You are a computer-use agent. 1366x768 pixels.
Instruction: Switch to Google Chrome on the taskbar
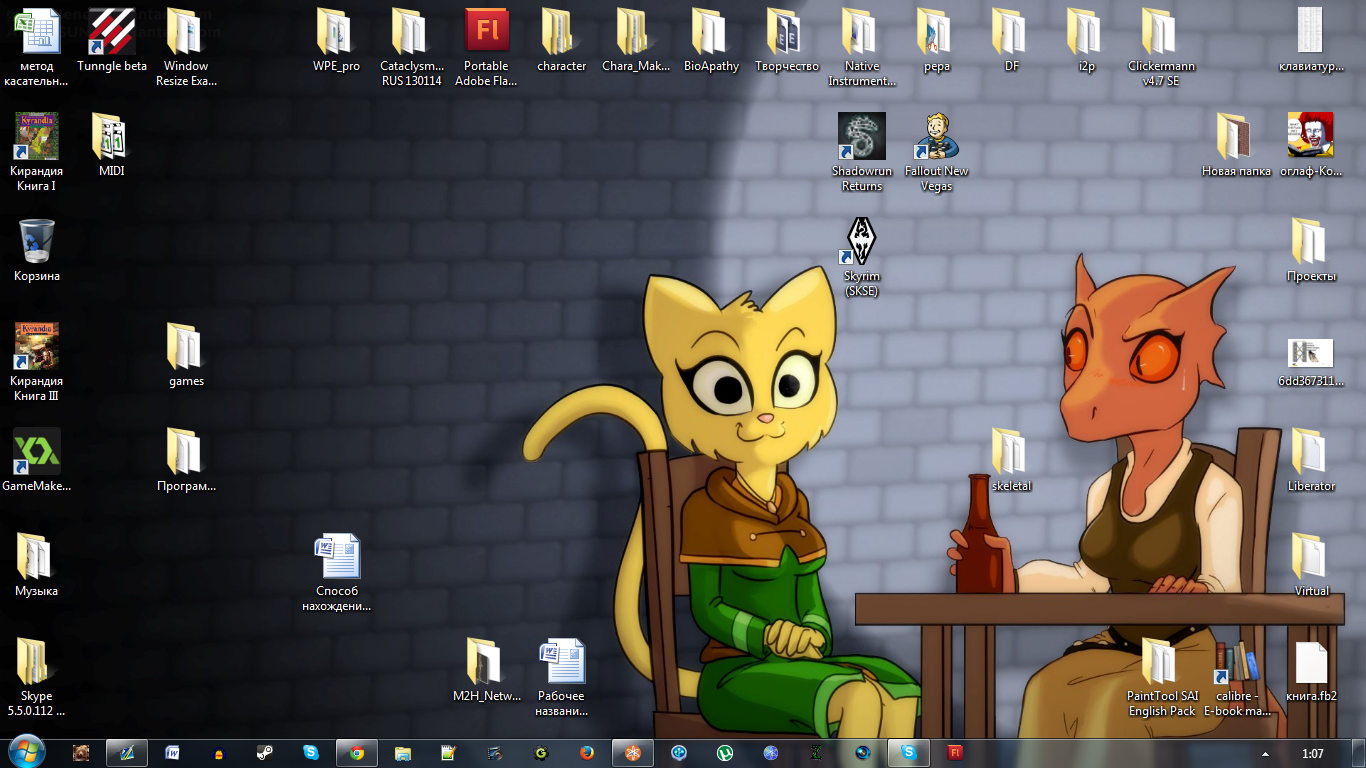[x=357, y=753]
